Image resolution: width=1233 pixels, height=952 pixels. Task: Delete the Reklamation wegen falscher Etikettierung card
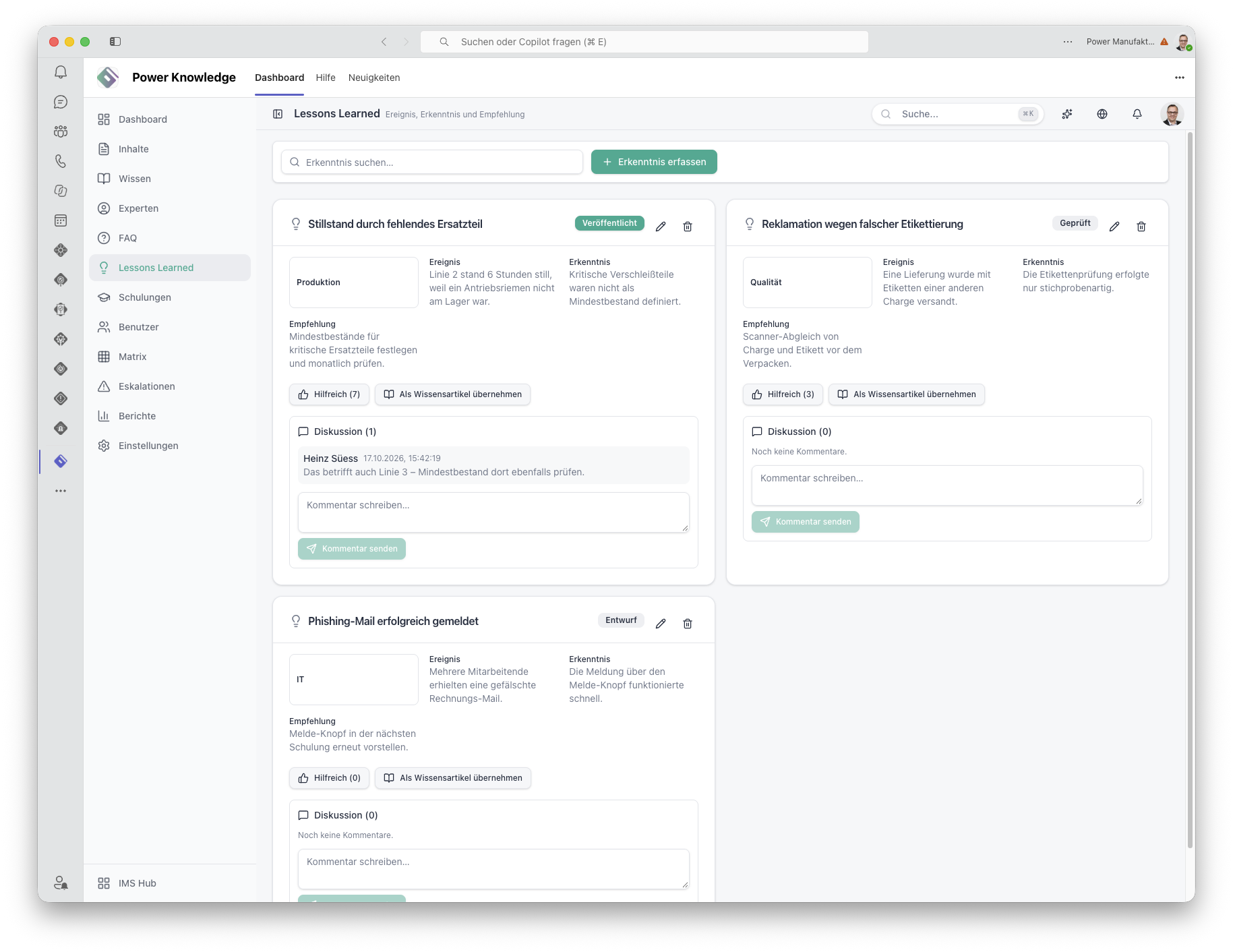[1141, 227]
